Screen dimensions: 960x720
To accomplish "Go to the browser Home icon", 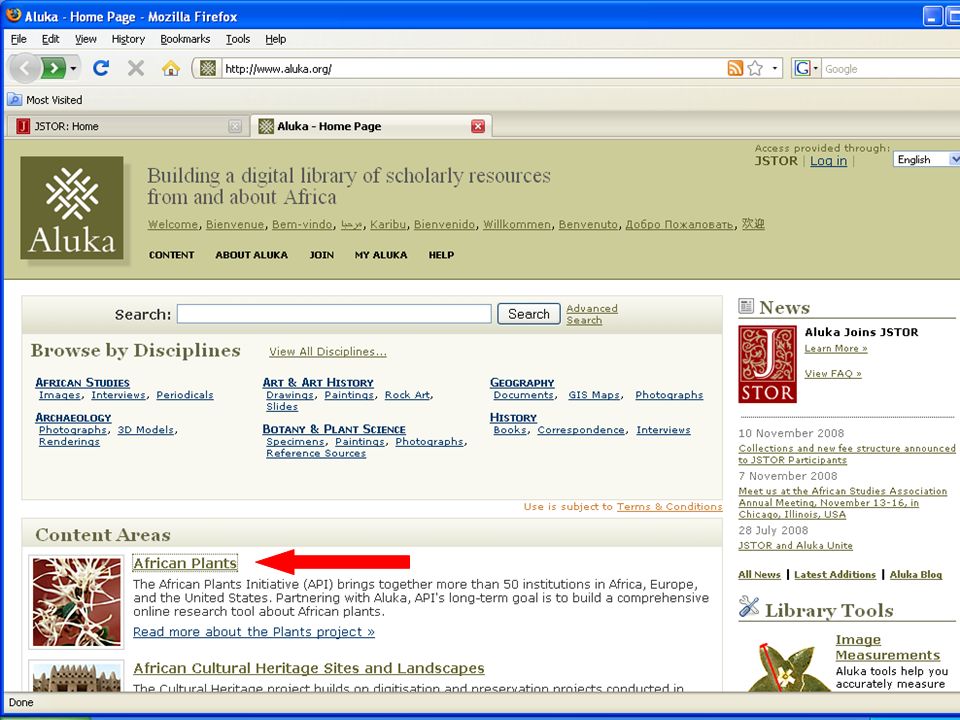I will point(171,68).
